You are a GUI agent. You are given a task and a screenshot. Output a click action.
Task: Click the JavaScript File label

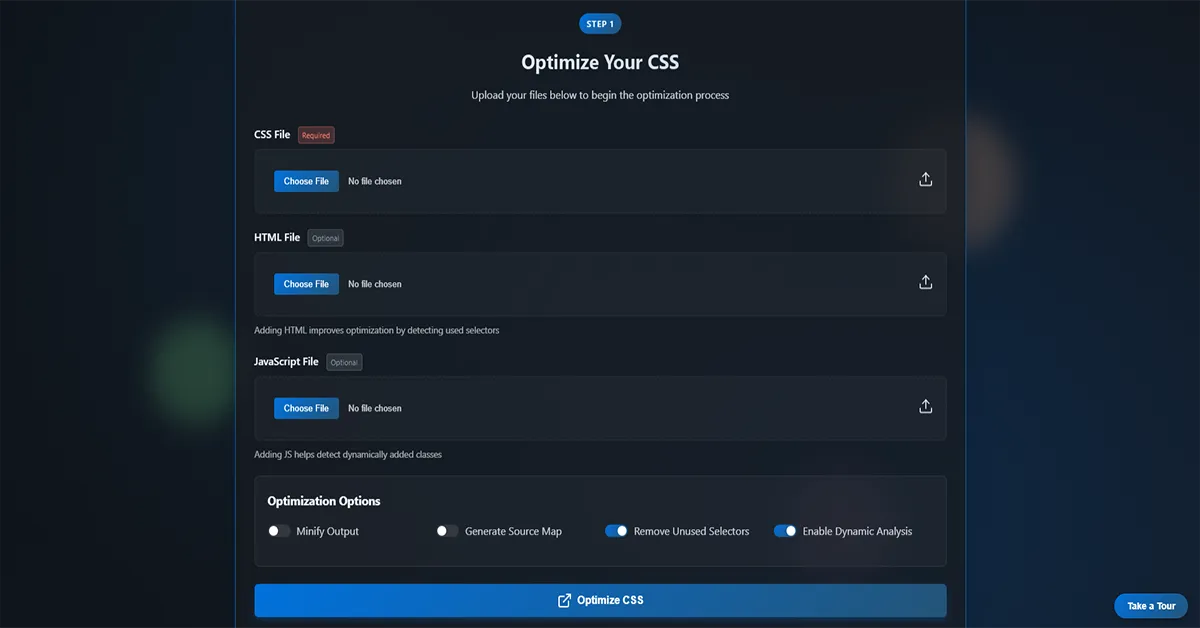click(x=286, y=361)
